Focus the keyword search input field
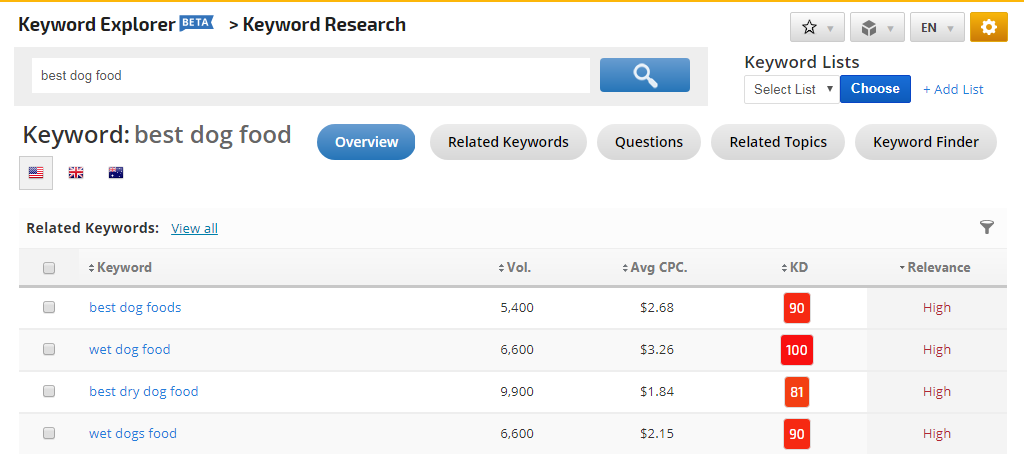Viewport: 1024px width, 454px height. 310,75
